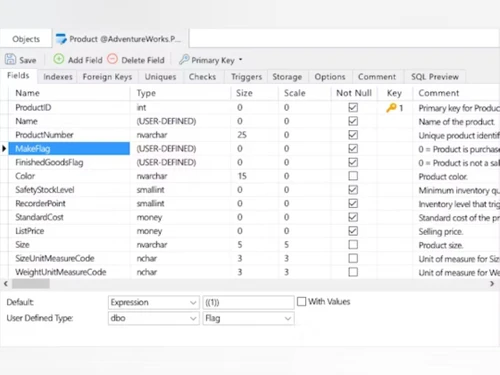Screen dimensions: 500x375
Task: Open the Flag type dropdown
Action: [248, 318]
